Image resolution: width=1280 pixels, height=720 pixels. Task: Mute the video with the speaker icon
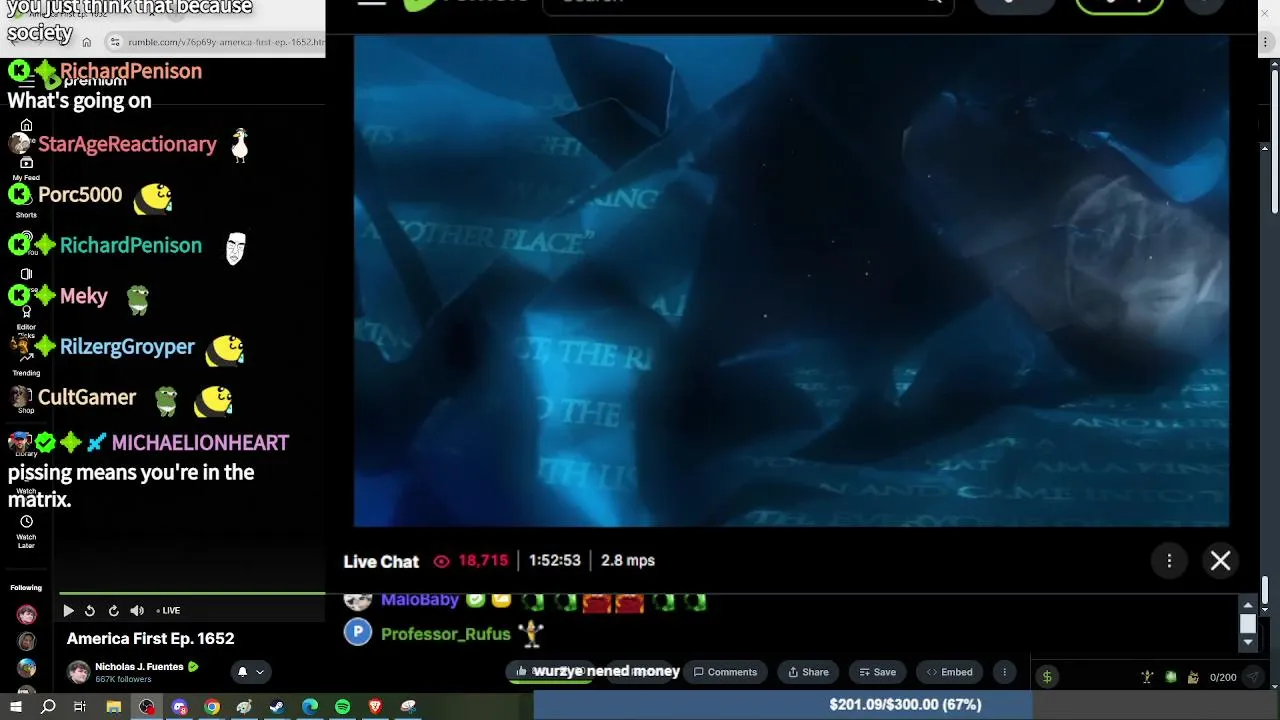point(137,611)
